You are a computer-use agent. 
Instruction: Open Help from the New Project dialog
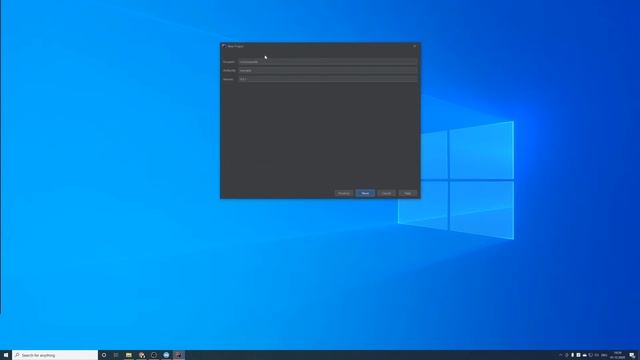[407, 193]
